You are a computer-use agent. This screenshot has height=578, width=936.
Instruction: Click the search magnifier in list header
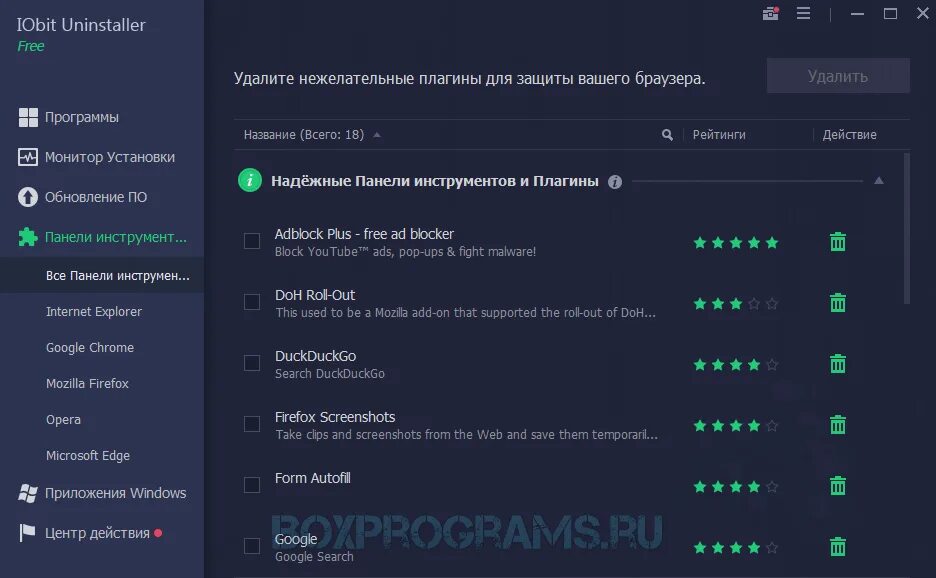point(667,135)
